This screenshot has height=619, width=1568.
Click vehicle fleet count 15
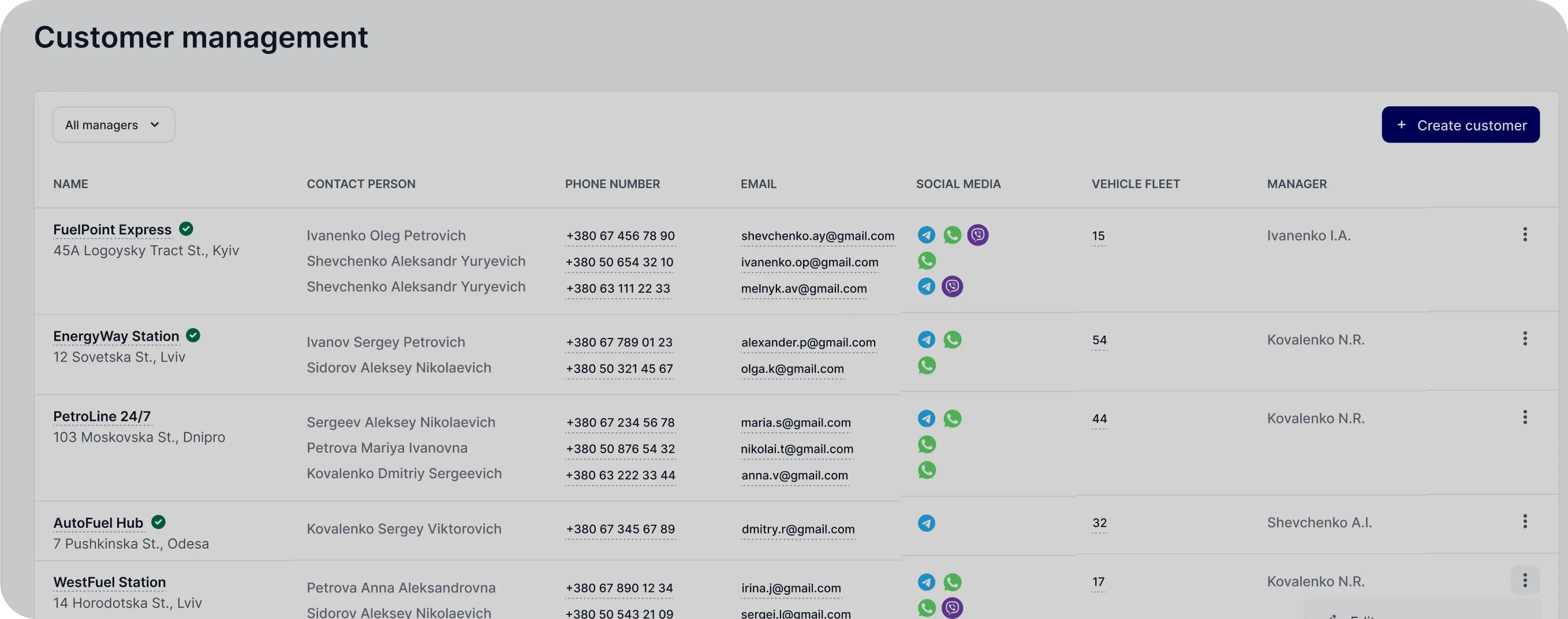point(1098,236)
